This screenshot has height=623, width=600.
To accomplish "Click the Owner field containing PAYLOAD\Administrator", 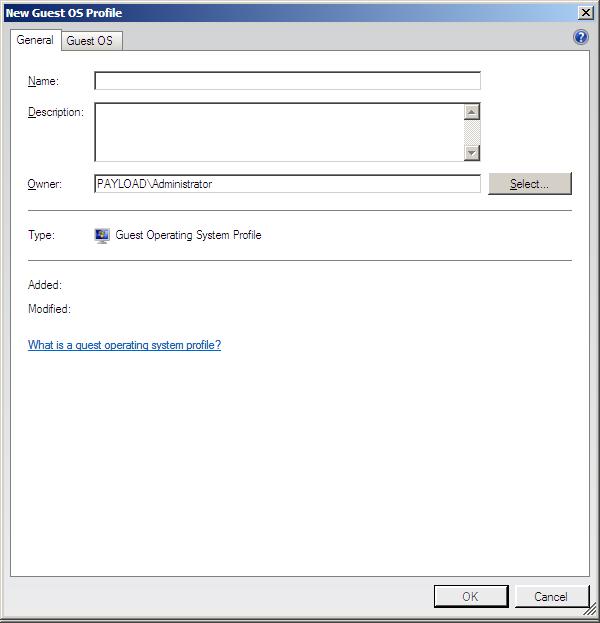I will [287, 184].
